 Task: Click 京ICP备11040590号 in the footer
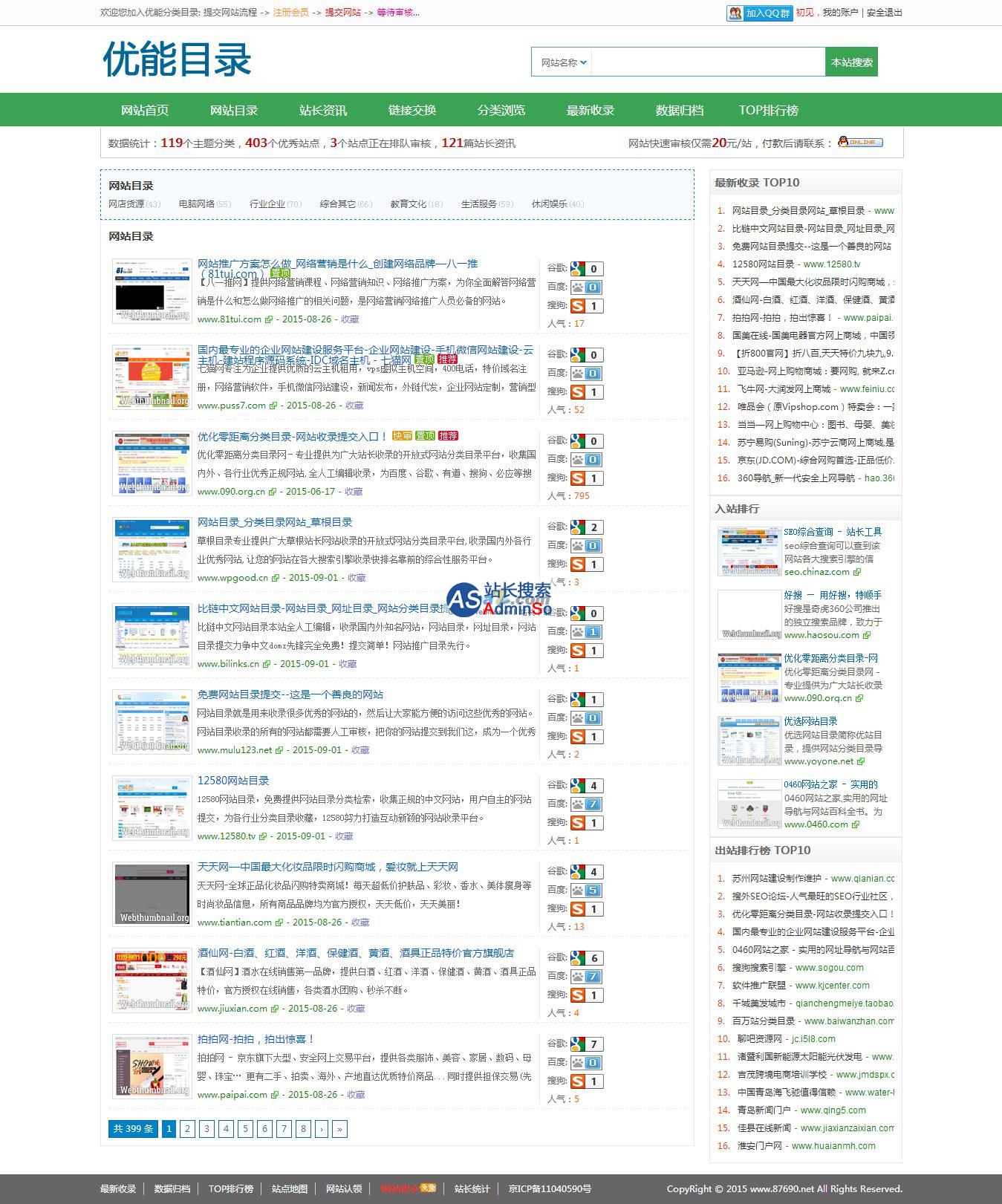tap(550, 1189)
